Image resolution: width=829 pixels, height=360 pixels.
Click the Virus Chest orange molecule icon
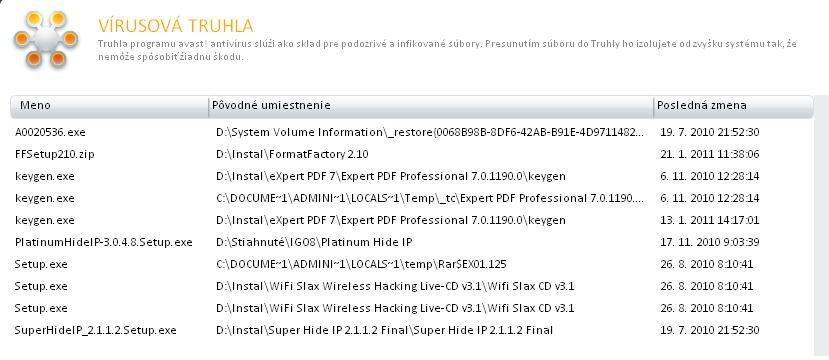pos(45,40)
